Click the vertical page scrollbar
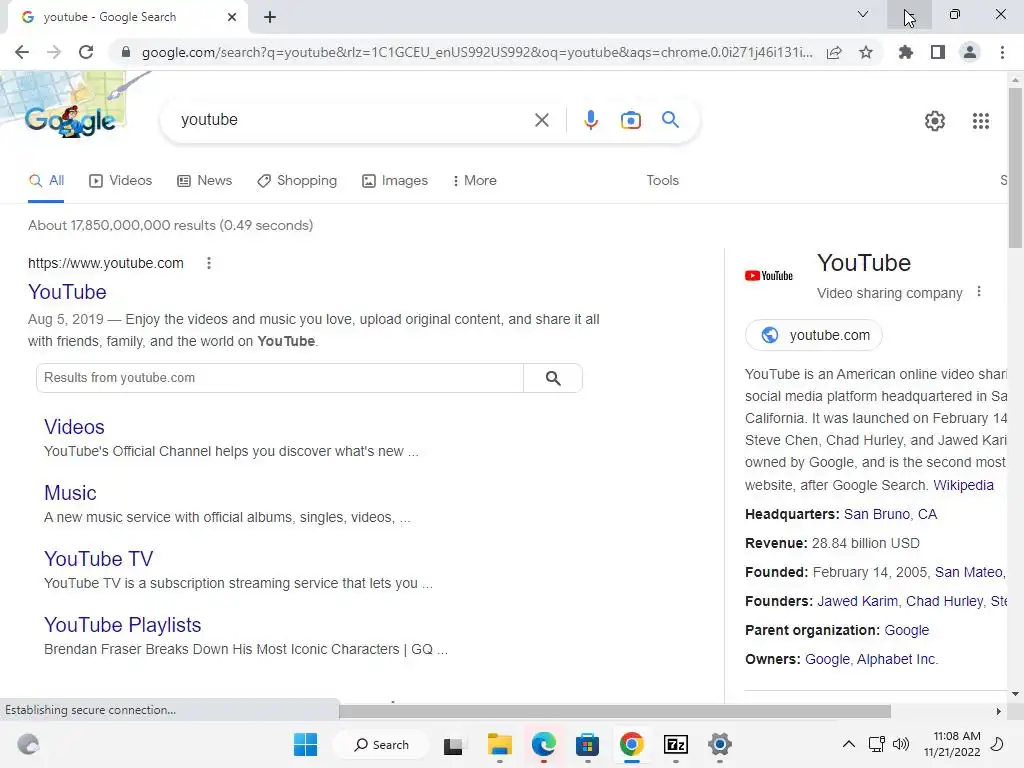Screen dimensions: 1024x768 point(1015,168)
